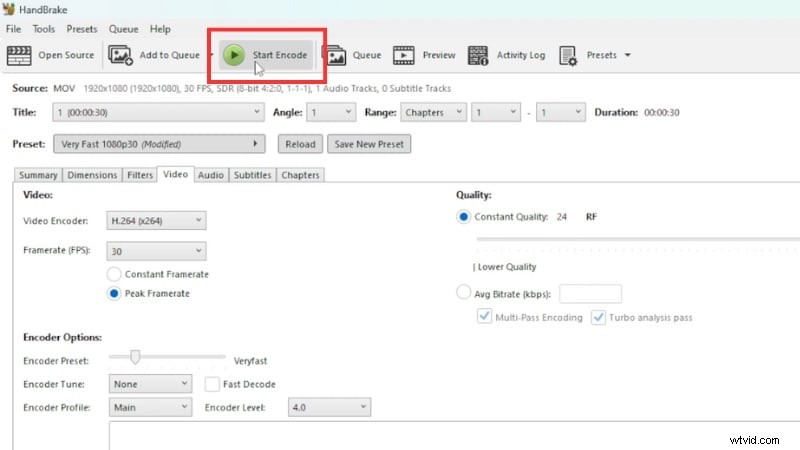Click the Presets document gear icon
Image resolution: width=800 pixels, height=450 pixels.
(x=568, y=55)
